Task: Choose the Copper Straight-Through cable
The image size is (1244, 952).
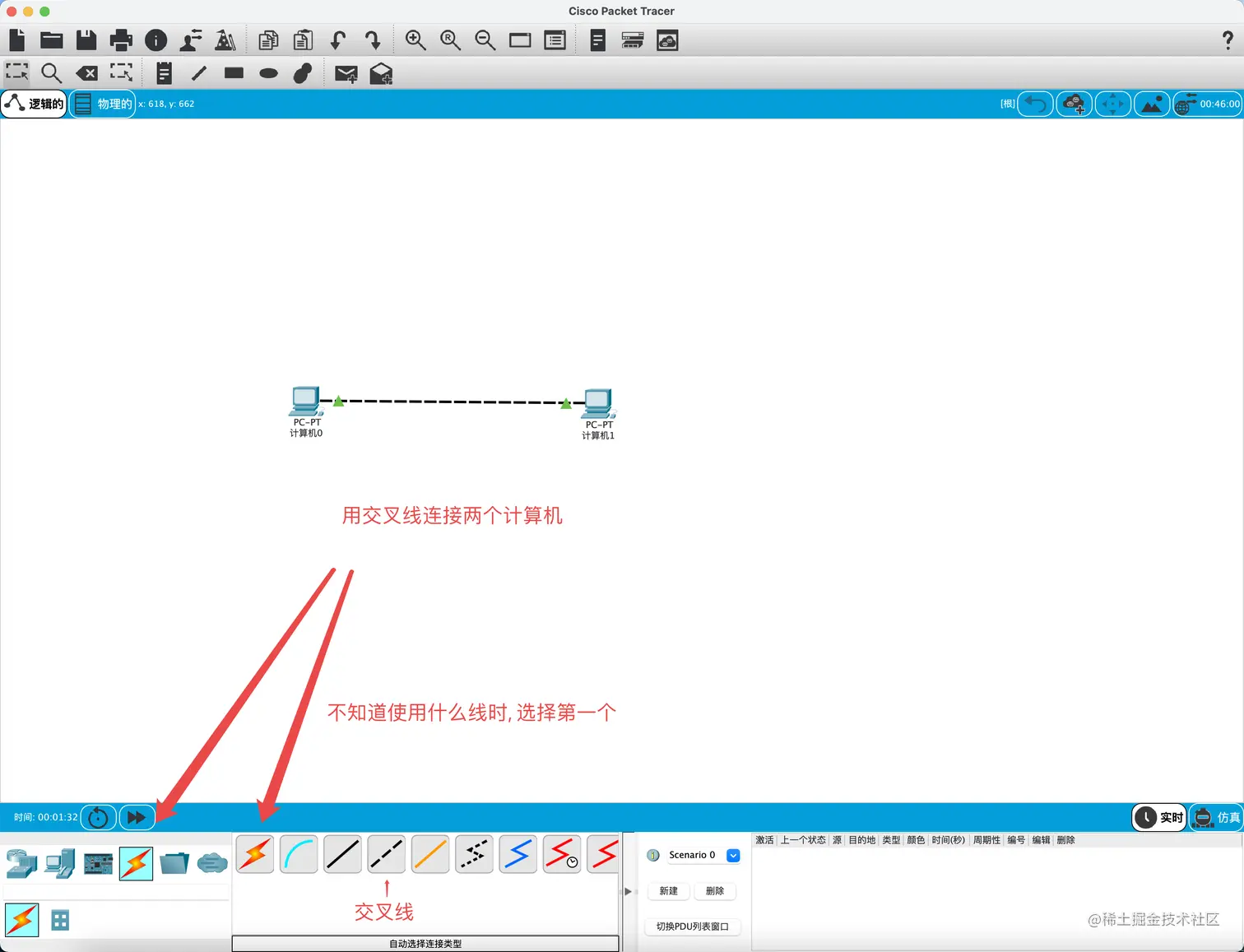Action: (x=342, y=854)
